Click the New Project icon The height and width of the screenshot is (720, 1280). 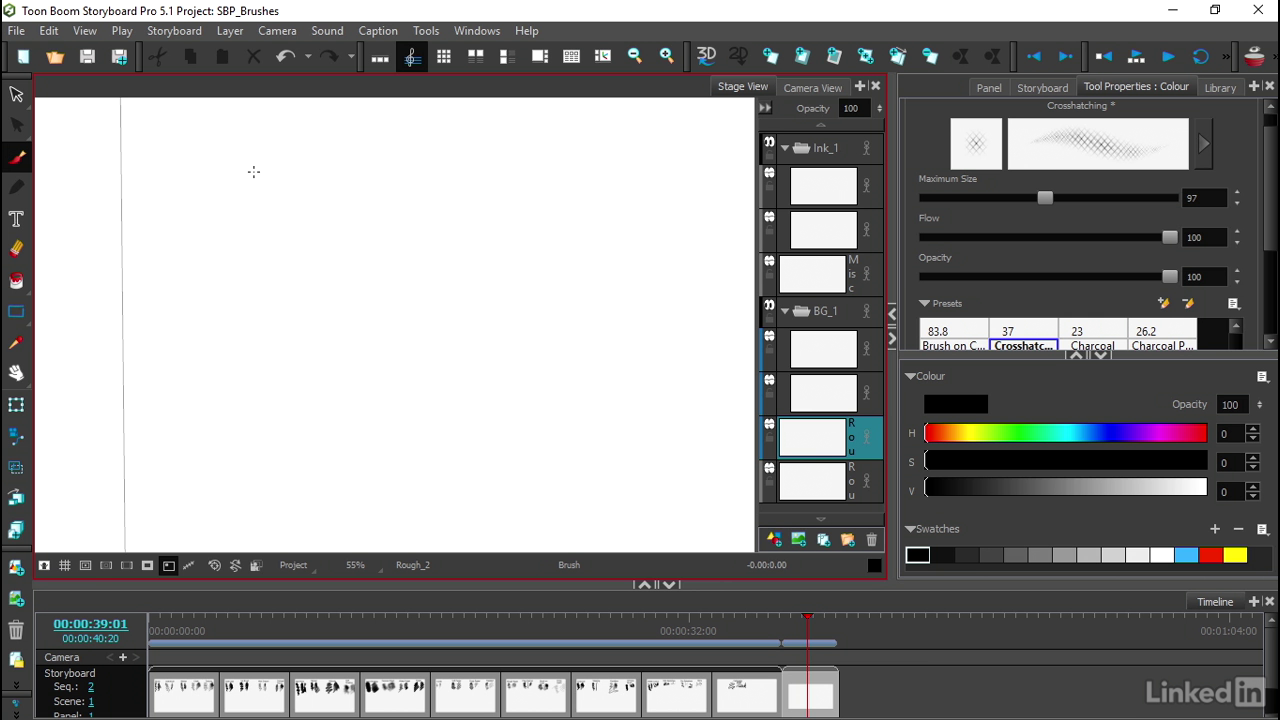[23, 57]
